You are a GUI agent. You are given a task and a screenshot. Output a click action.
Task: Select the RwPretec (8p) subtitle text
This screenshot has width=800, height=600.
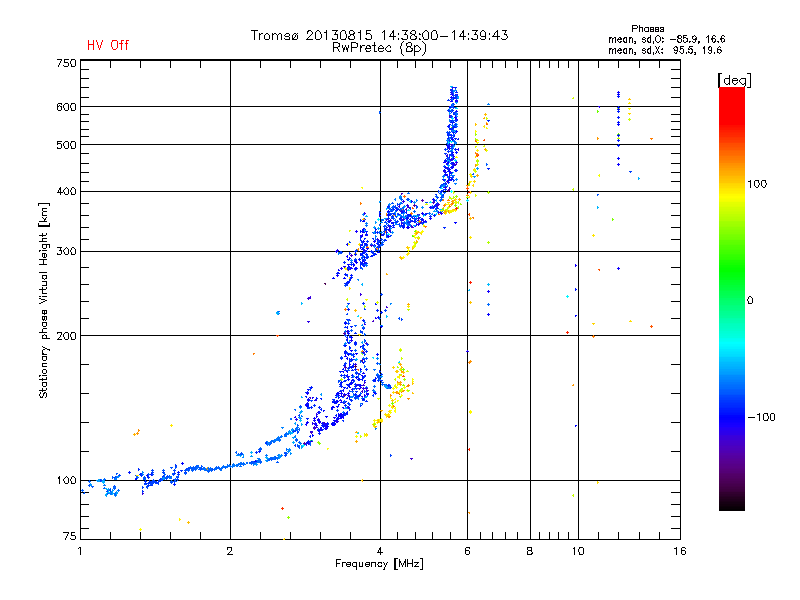[379, 47]
